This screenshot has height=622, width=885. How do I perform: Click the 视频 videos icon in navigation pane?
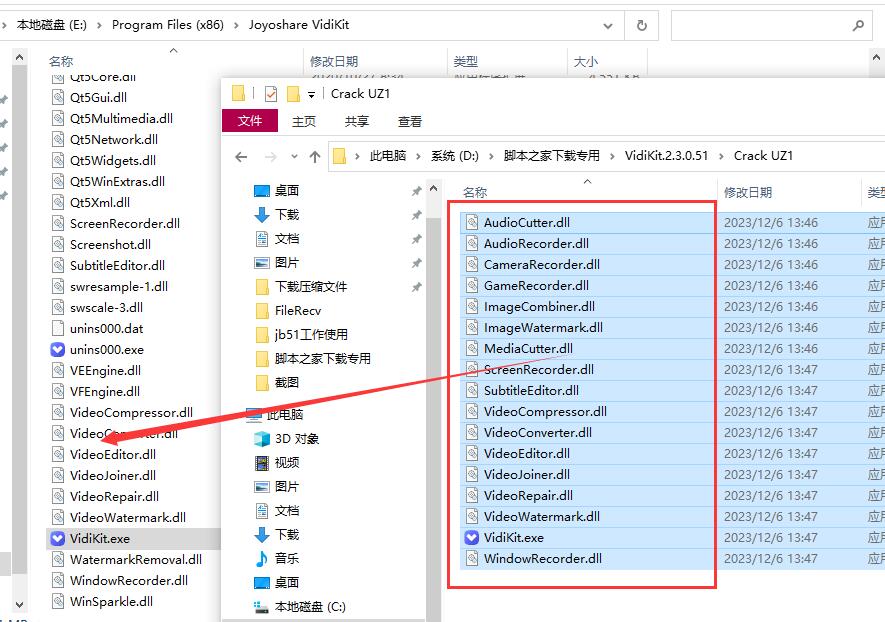click(262, 463)
